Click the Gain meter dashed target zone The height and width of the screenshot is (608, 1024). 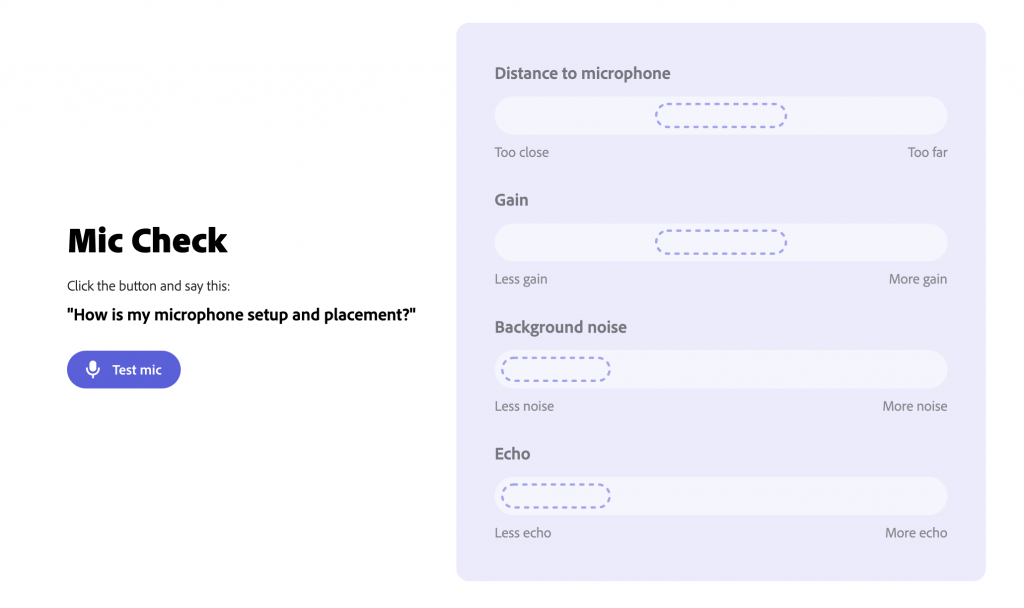[720, 242]
